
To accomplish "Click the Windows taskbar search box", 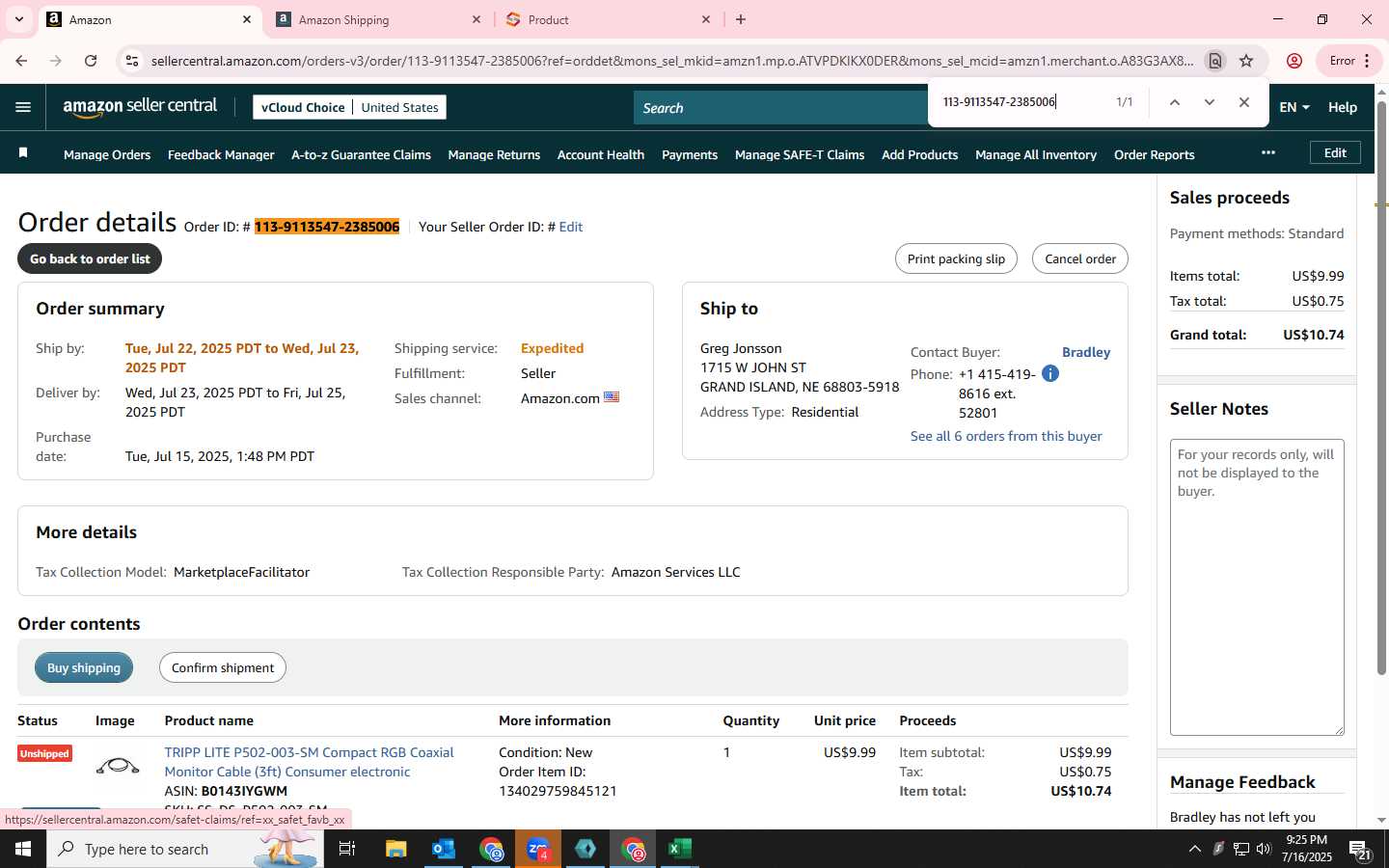I will click(185, 849).
